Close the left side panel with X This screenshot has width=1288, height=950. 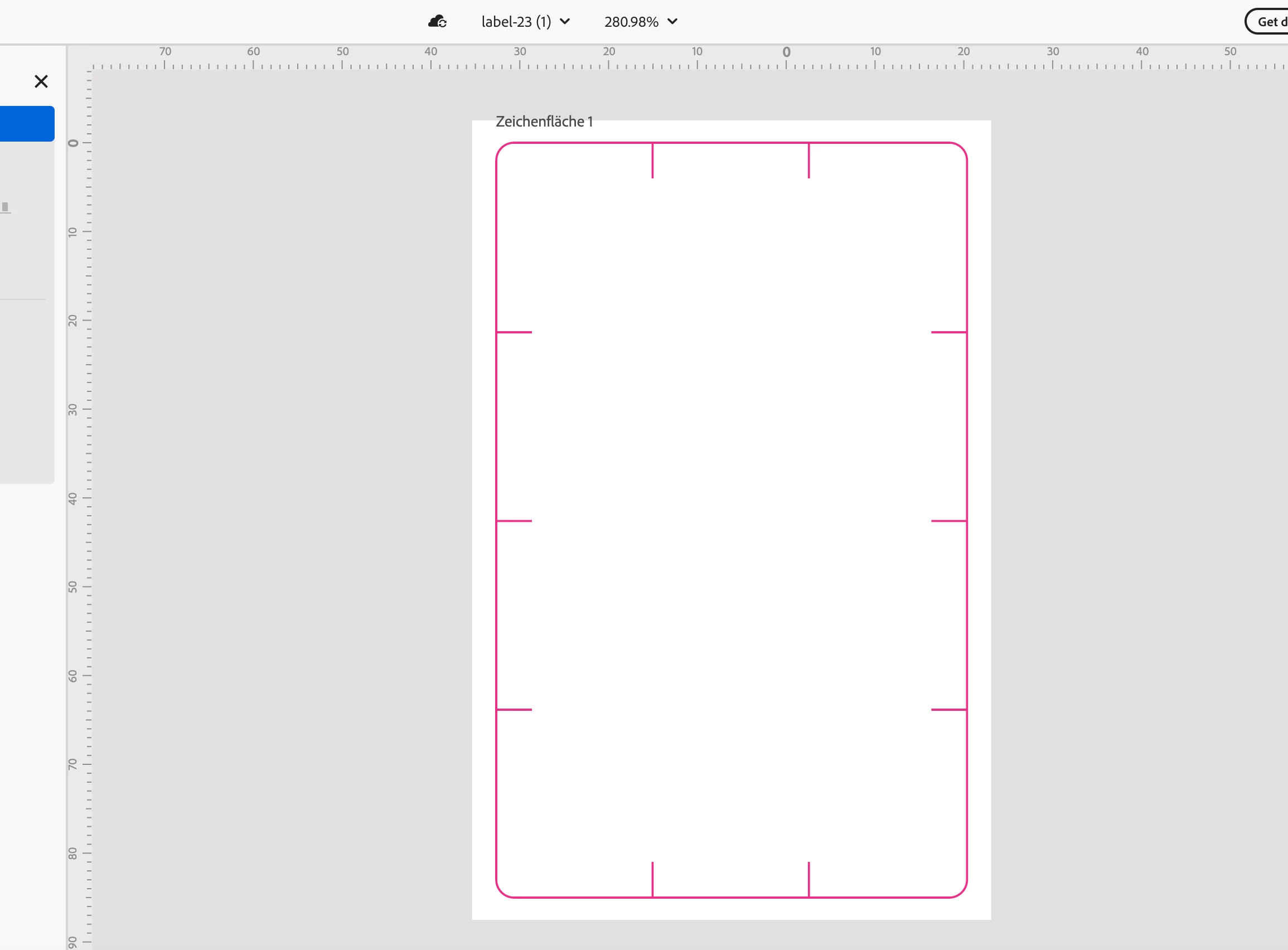[x=41, y=81]
